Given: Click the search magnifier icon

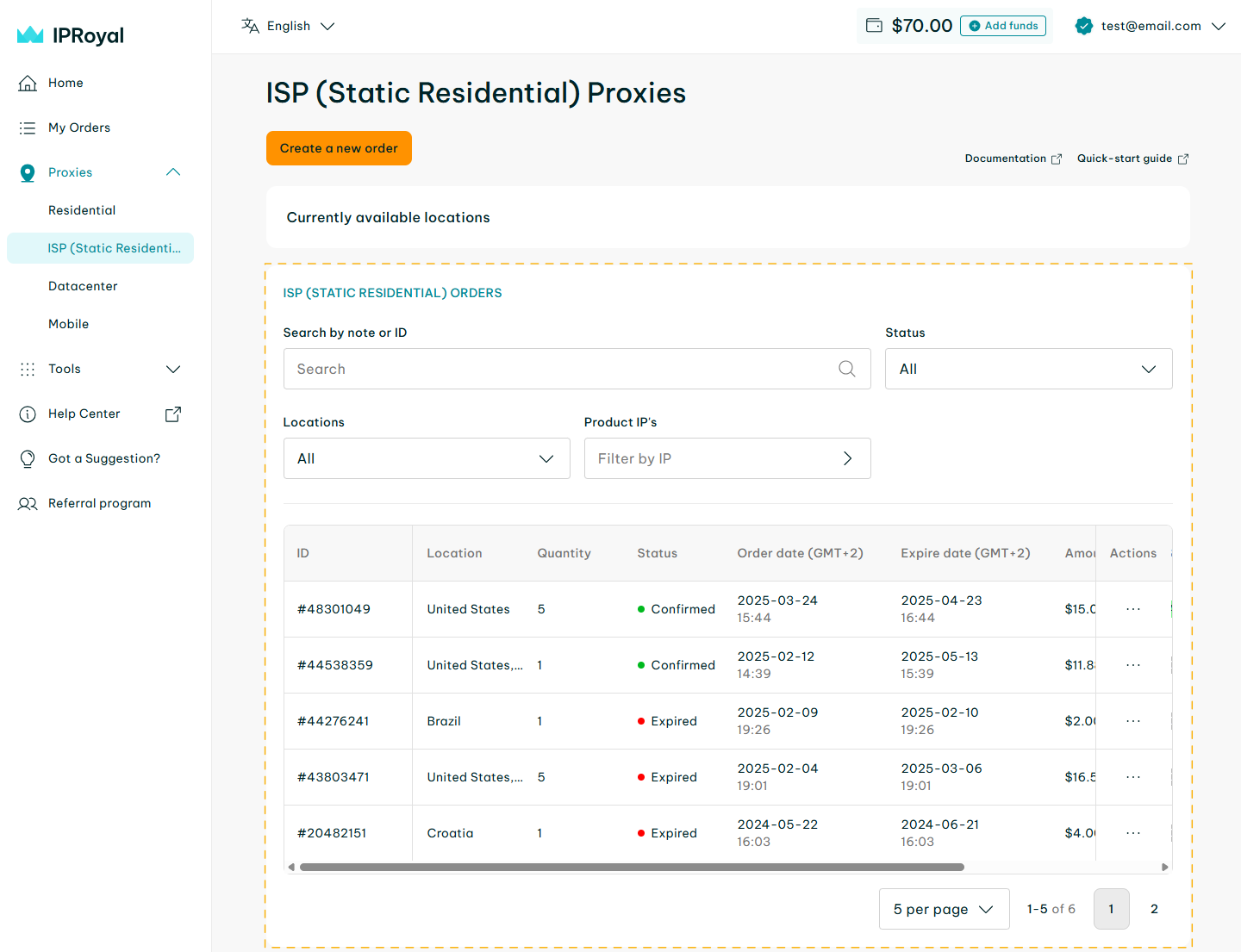Looking at the screenshot, I should (846, 369).
